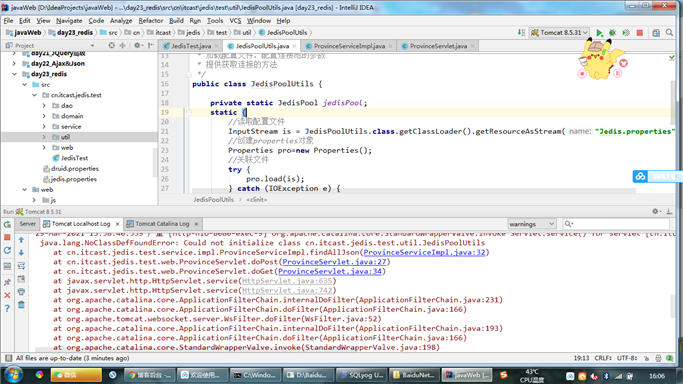
Task: Jump up the stack trace arrow
Action: point(21,240)
